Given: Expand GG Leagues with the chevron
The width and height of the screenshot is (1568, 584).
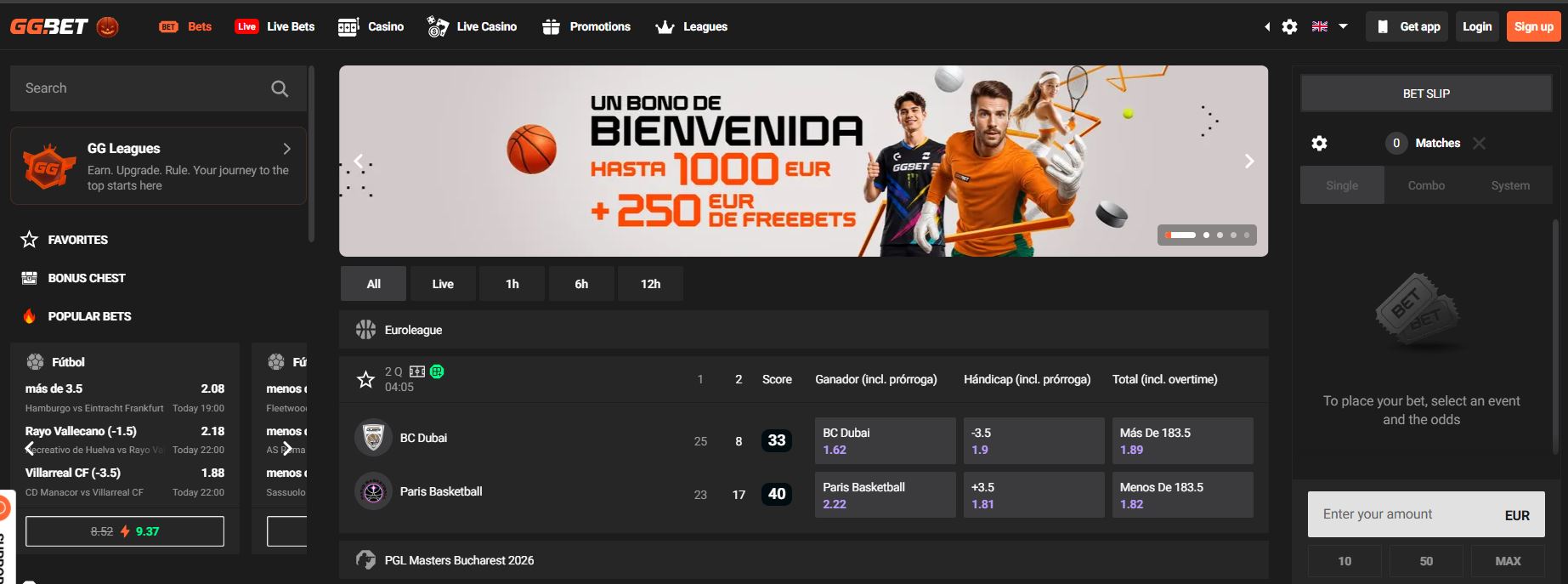Looking at the screenshot, I should (287, 149).
